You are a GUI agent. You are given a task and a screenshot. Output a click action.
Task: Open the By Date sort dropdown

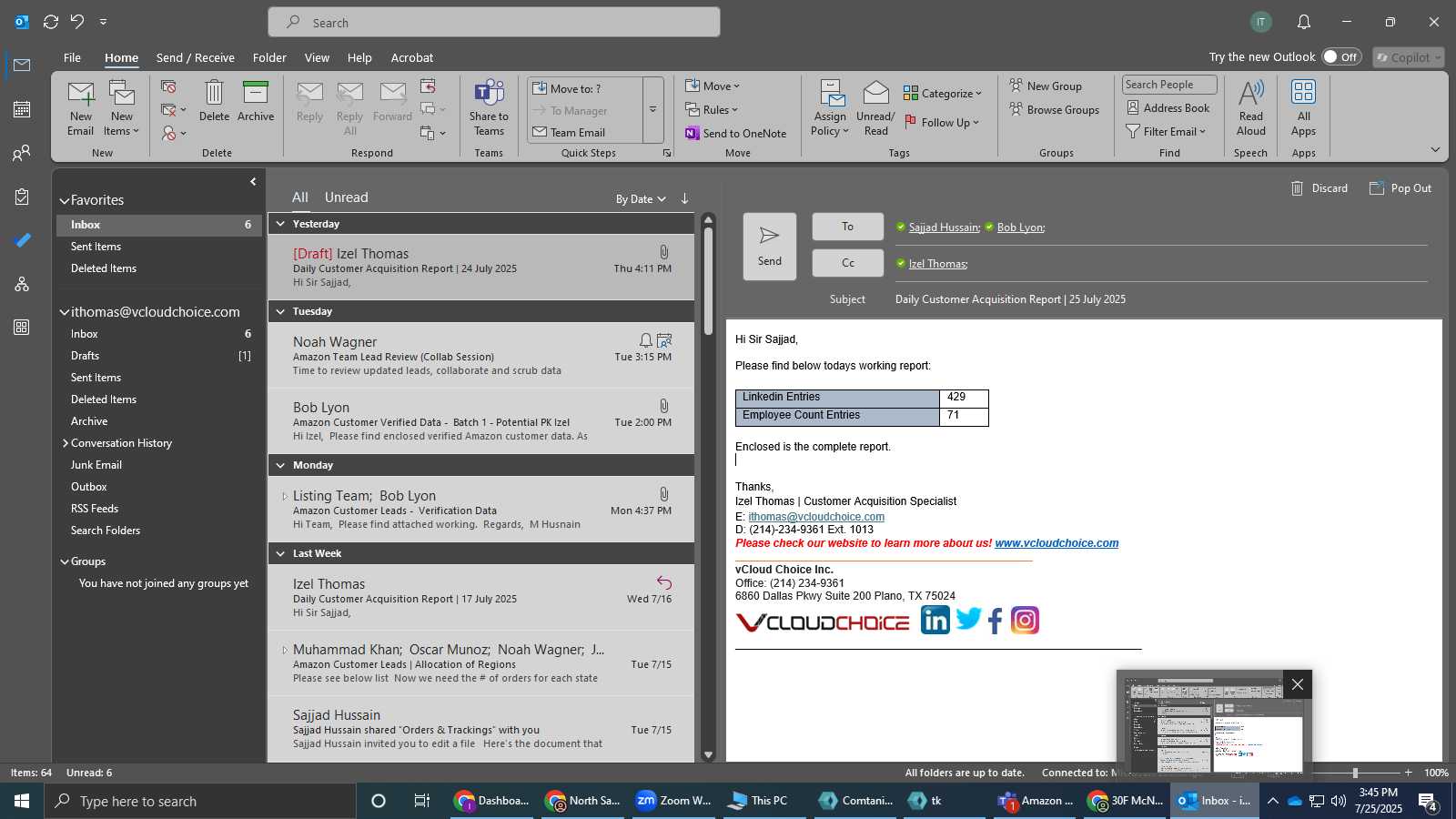click(x=641, y=199)
